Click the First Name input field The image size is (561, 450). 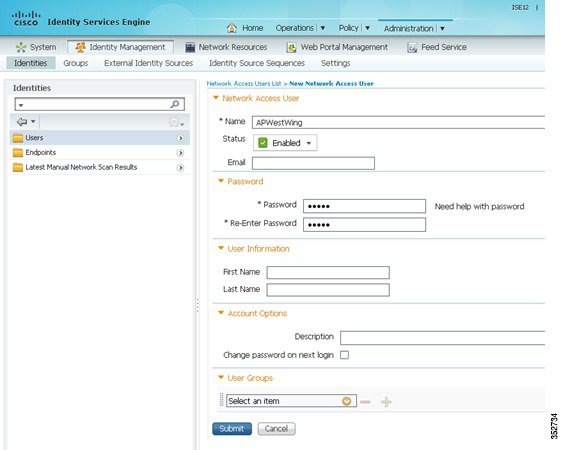click(x=328, y=273)
